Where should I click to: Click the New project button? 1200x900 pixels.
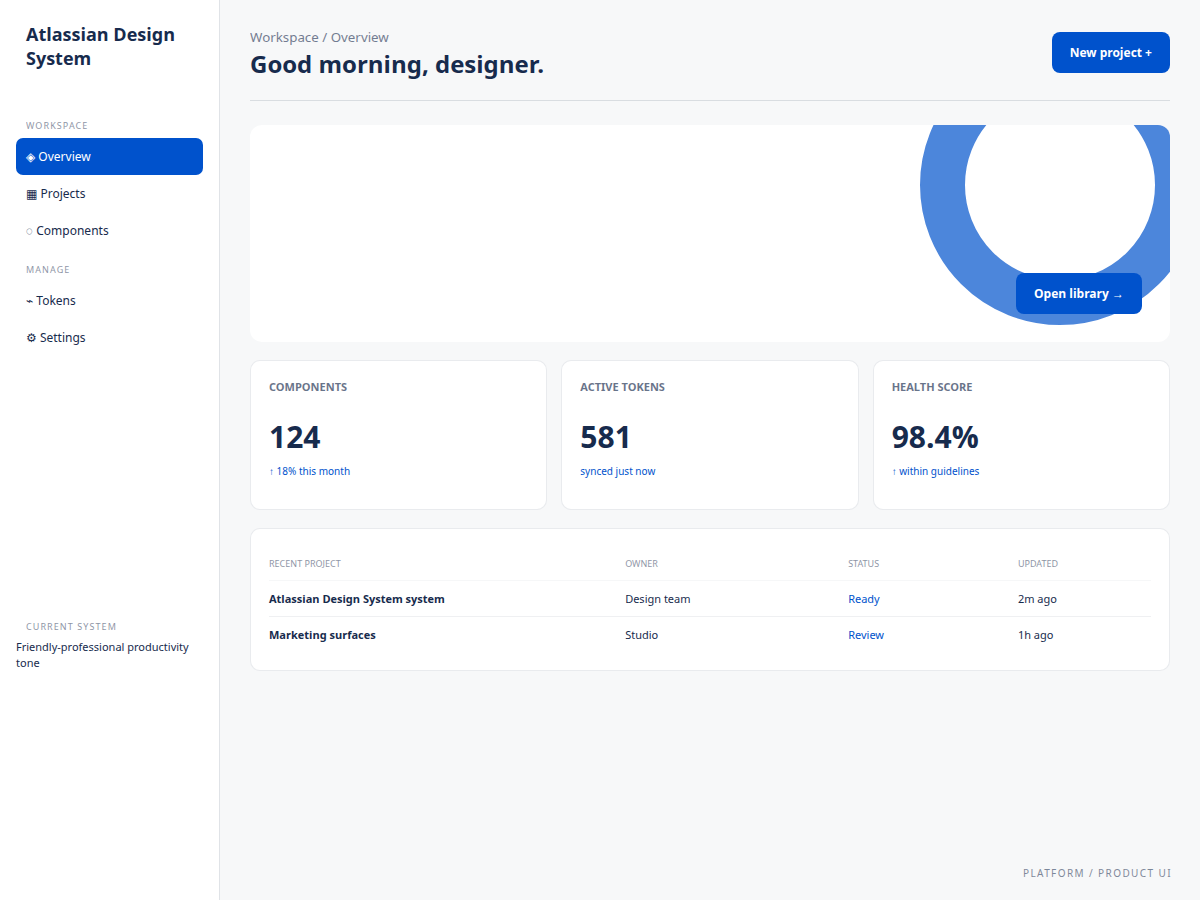click(1111, 52)
